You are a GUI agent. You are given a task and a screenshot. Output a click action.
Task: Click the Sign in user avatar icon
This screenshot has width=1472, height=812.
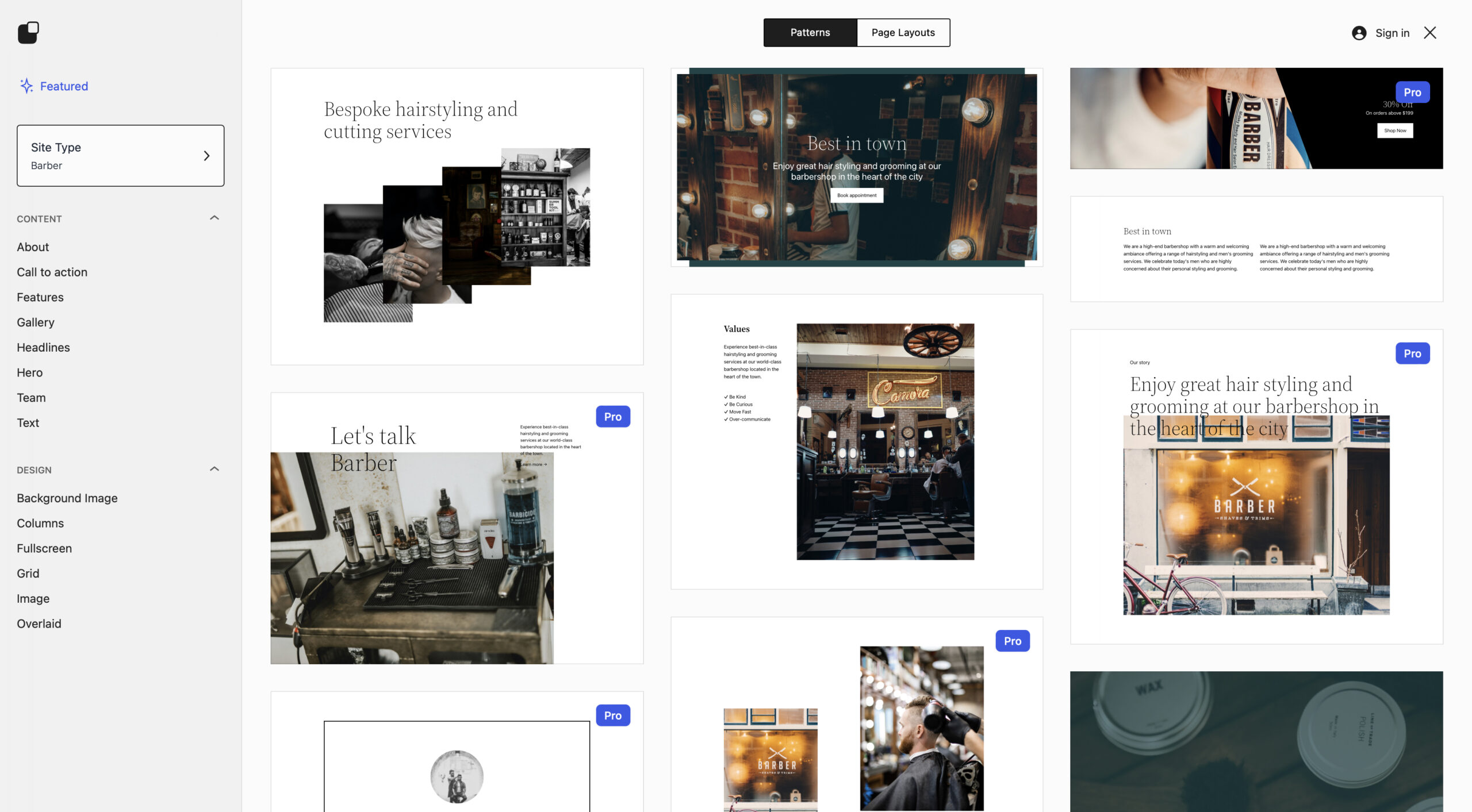coord(1359,33)
